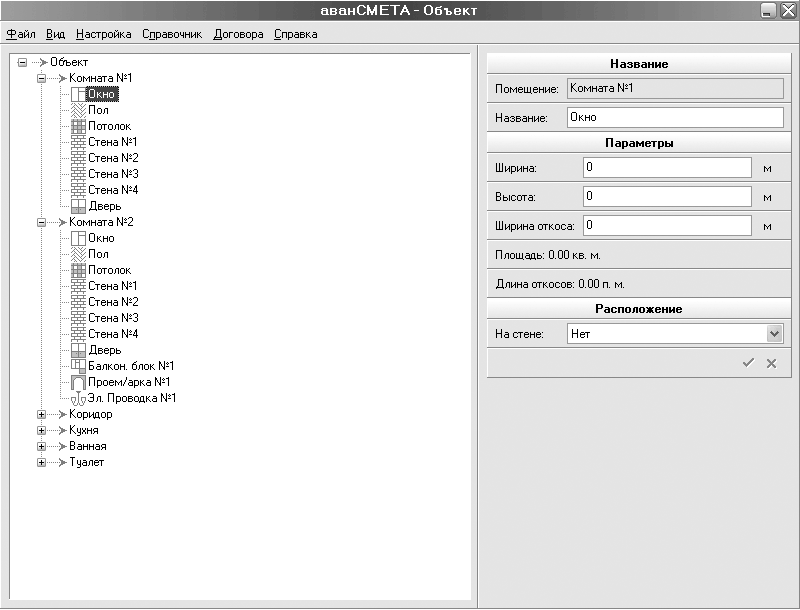Open the Файл menu
This screenshot has height=610, width=800.
(x=20, y=34)
